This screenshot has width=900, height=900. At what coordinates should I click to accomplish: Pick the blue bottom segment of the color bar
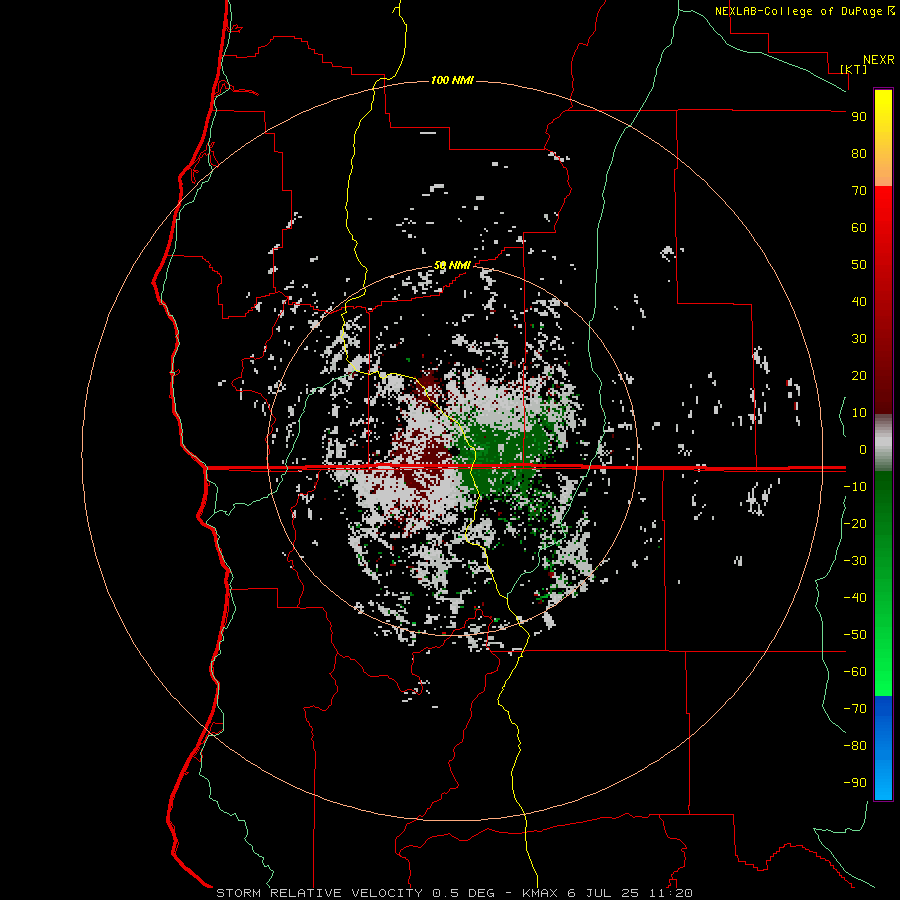[883, 748]
